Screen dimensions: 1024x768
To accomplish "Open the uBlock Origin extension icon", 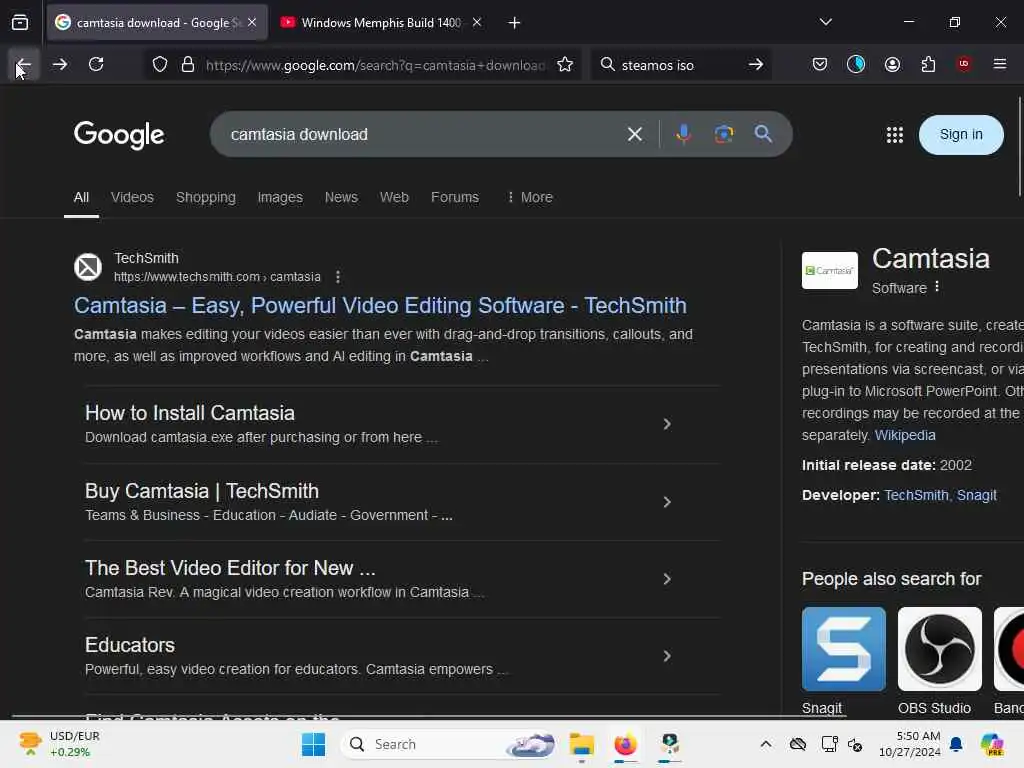I will coord(963,64).
